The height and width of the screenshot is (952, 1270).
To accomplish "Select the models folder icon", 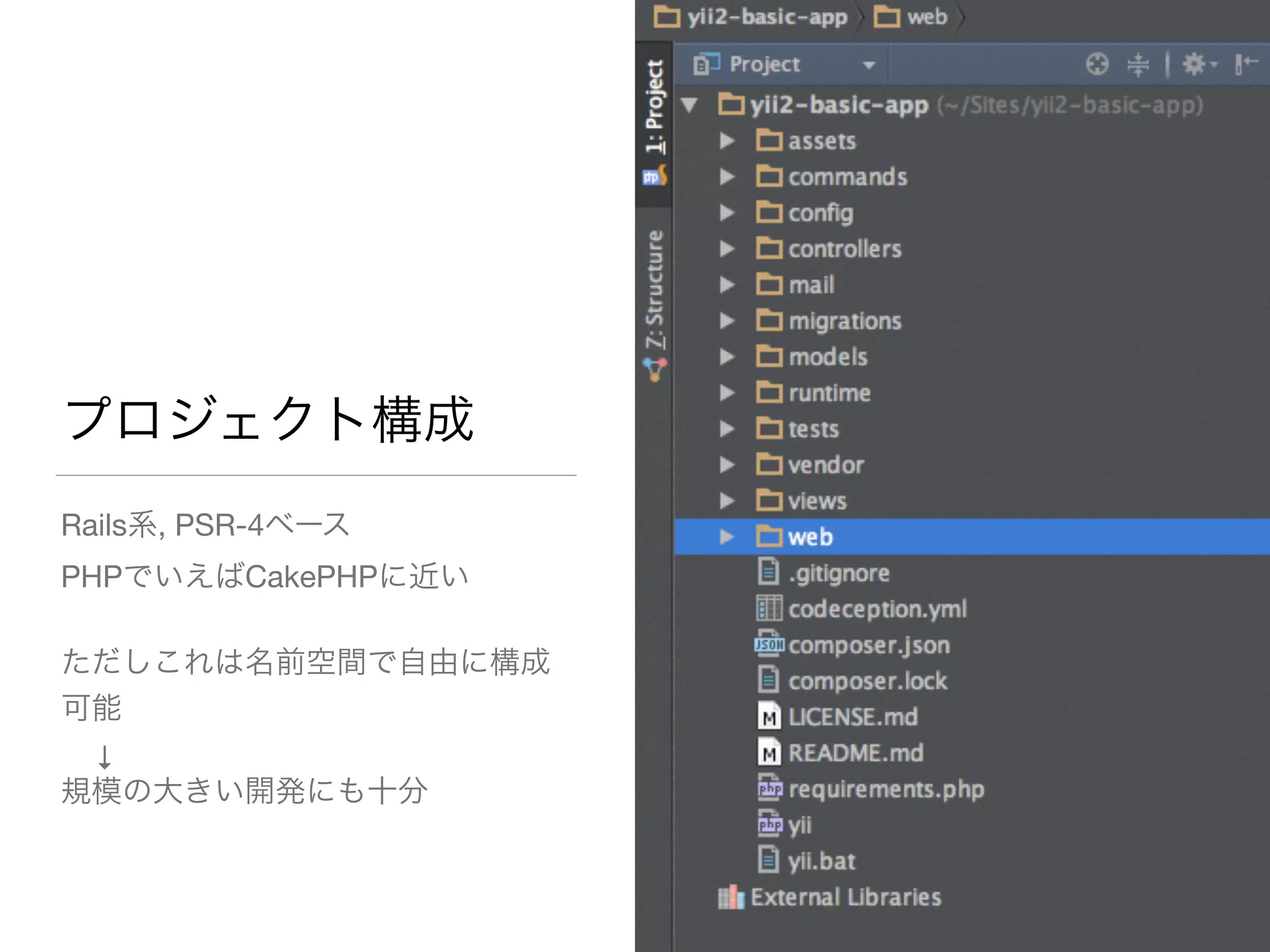I will click(769, 356).
